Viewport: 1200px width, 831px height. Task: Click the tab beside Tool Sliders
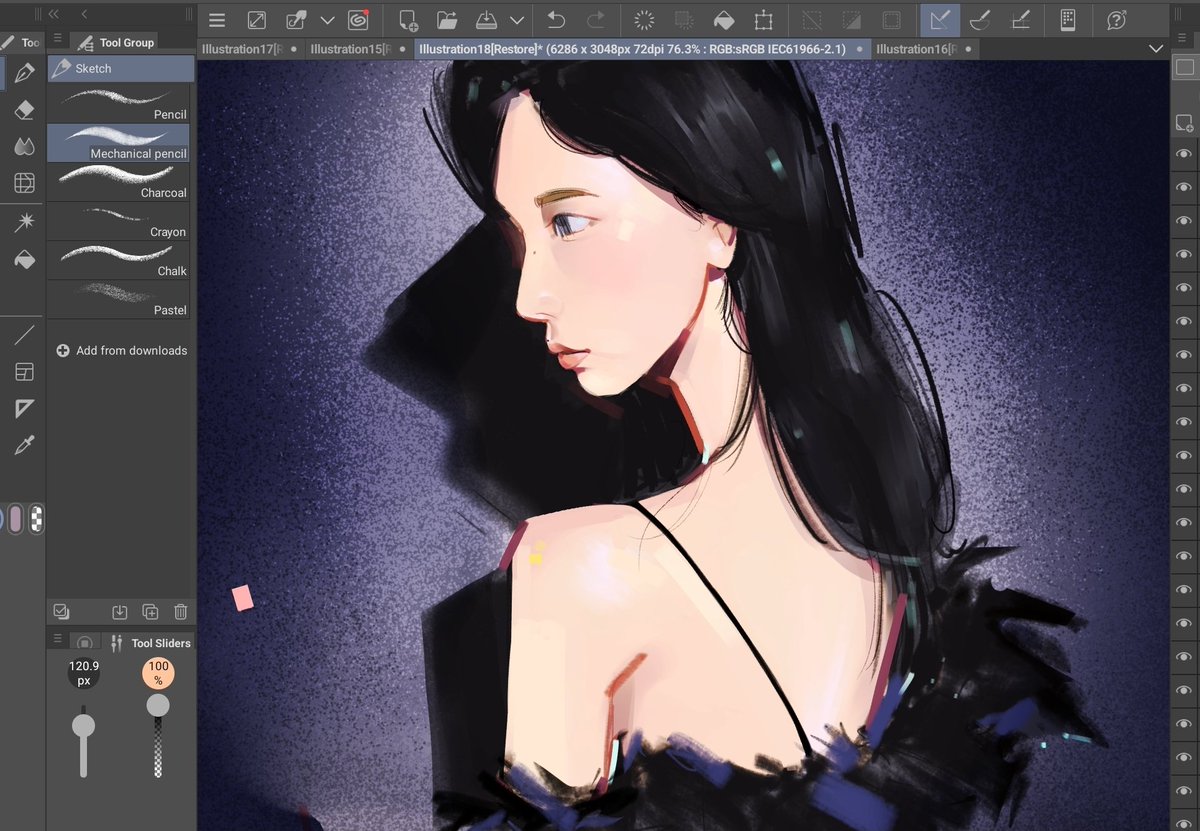(85, 643)
